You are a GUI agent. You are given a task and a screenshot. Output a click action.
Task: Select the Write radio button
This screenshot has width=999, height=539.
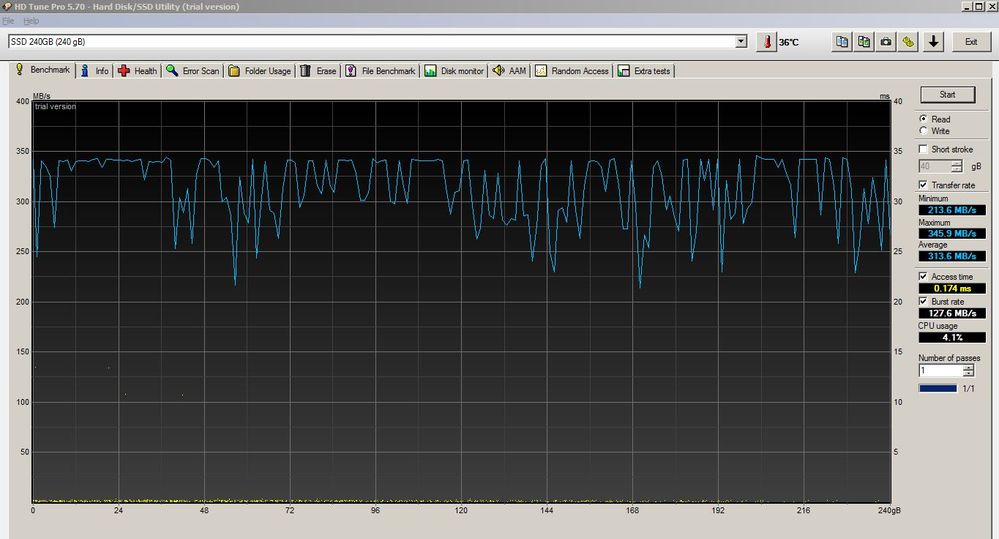tap(923, 131)
